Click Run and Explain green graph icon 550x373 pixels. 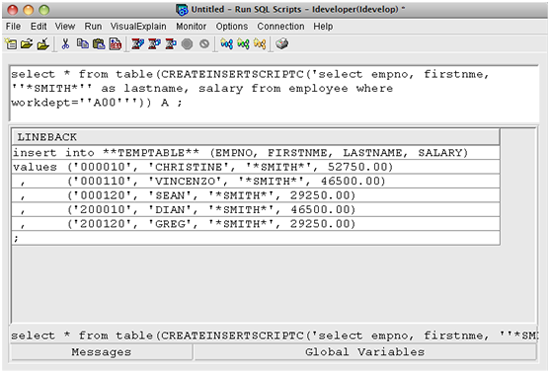[243, 44]
